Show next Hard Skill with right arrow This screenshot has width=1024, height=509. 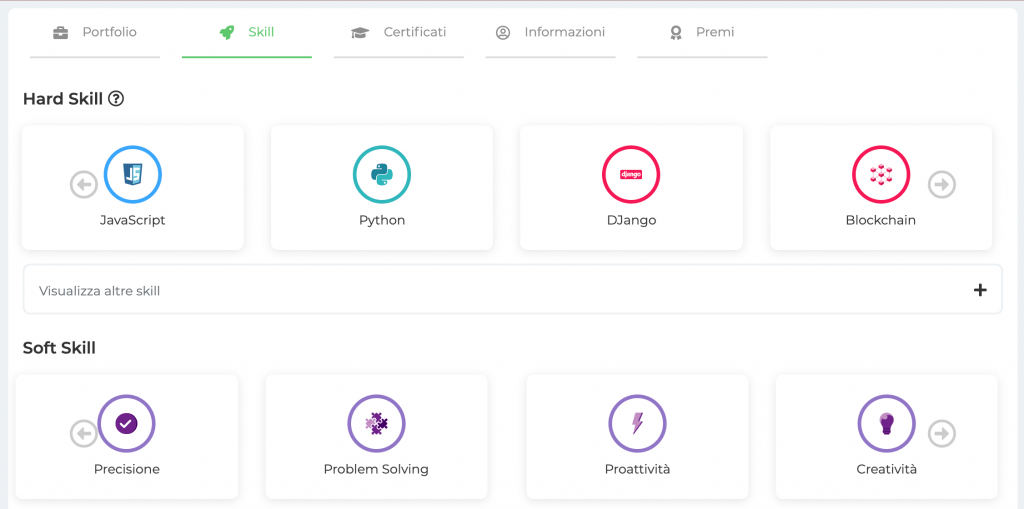point(942,185)
